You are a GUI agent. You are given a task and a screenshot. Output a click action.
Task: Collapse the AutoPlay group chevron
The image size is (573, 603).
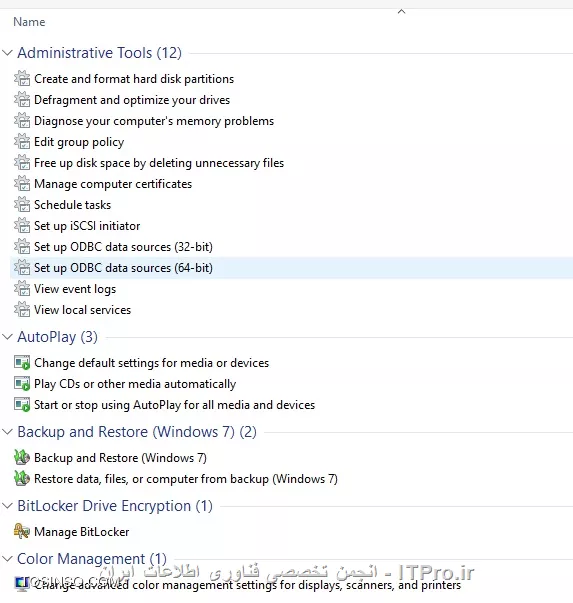pyautogui.click(x=7, y=337)
